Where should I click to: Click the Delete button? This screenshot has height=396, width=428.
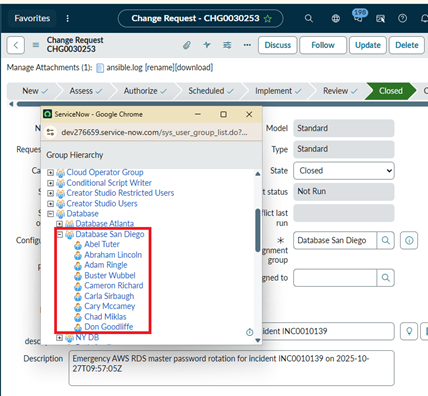[407, 45]
